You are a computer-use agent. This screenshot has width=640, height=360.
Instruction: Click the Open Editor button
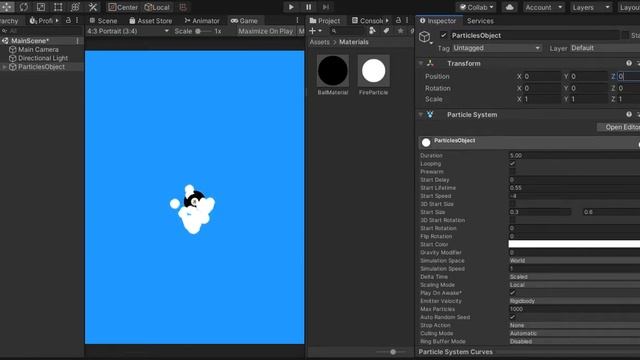(x=618, y=127)
